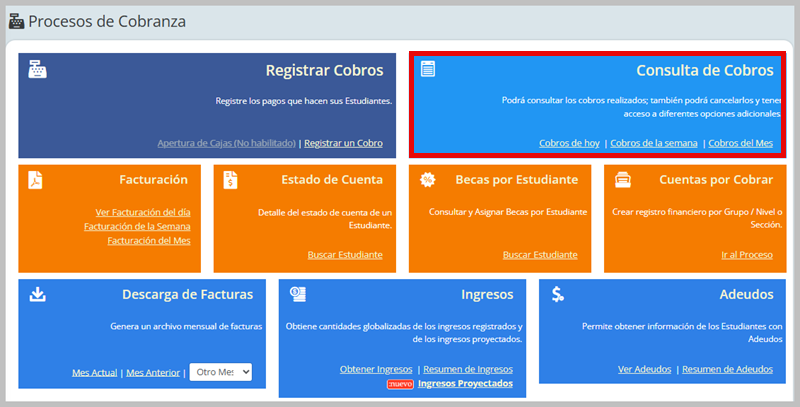The width and height of the screenshot is (800, 407).
Task: Click the certificate icon in Ingresos tile
Action: (x=297, y=294)
